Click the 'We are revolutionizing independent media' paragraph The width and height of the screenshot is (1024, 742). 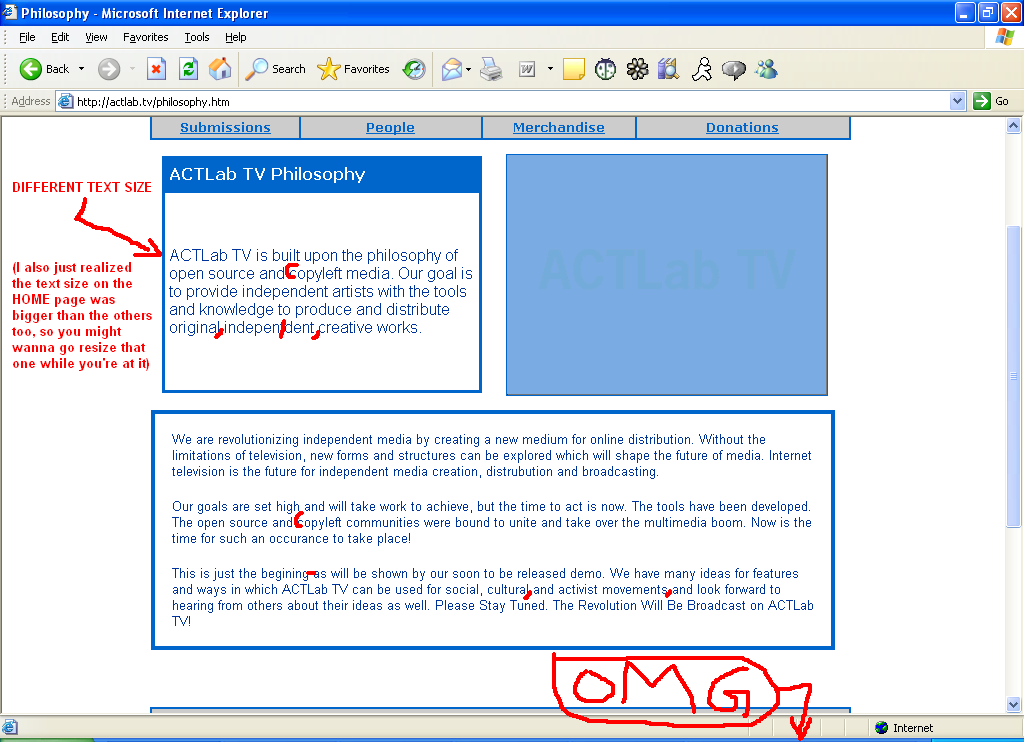pyautogui.click(x=492, y=455)
